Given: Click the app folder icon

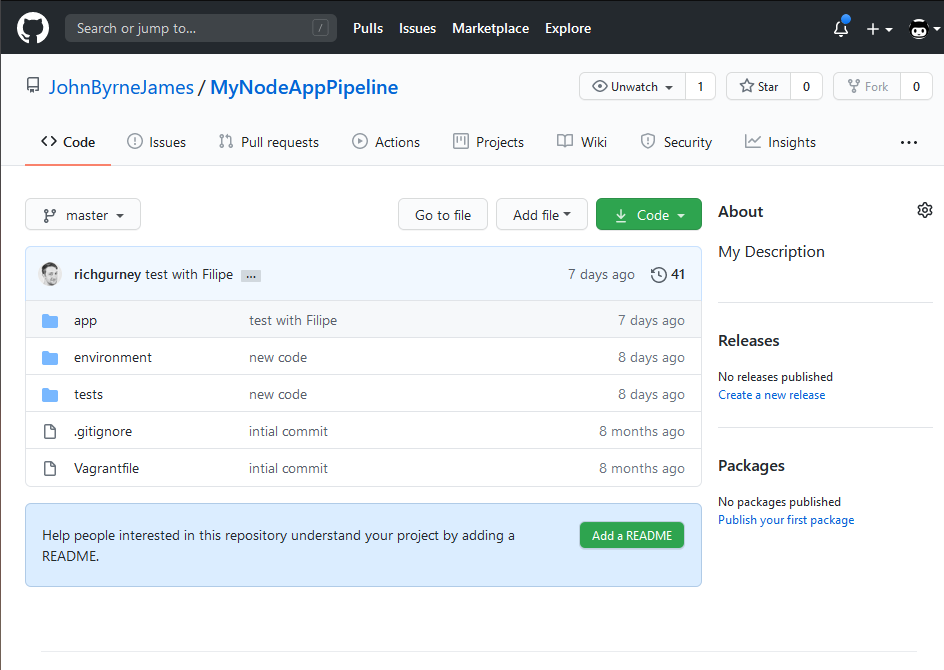Looking at the screenshot, I should point(50,321).
